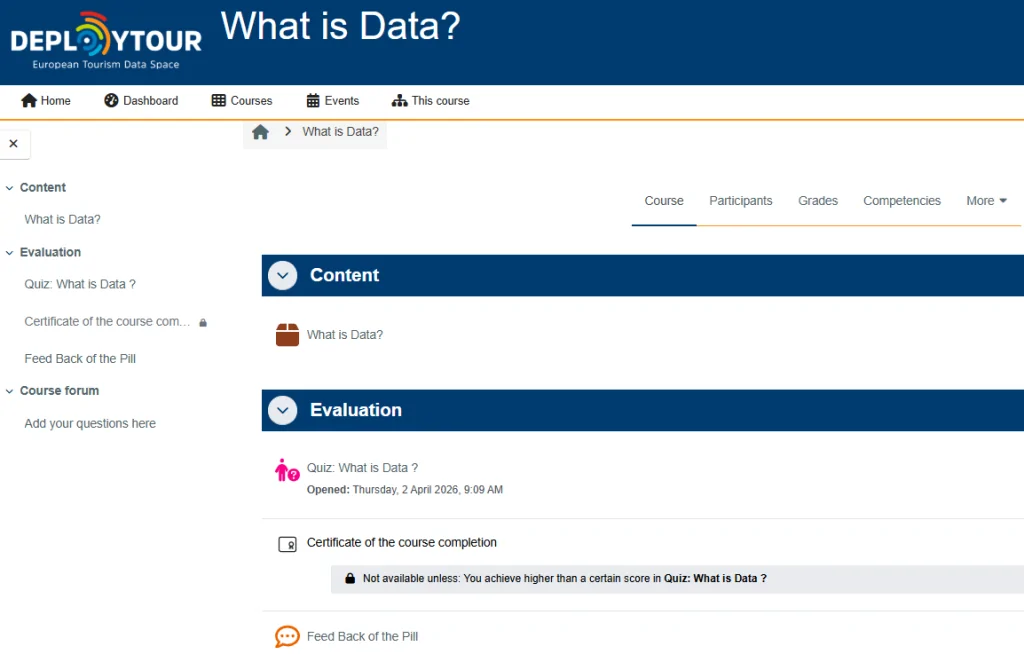Click the lock icon beside sidebar certificate
This screenshot has width=1024, height=654.
click(203, 323)
